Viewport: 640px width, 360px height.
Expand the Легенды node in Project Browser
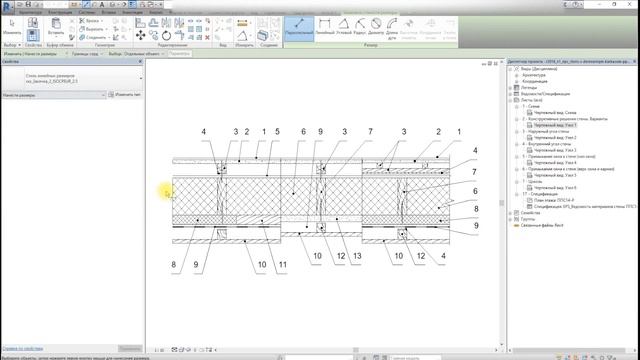pos(511,88)
